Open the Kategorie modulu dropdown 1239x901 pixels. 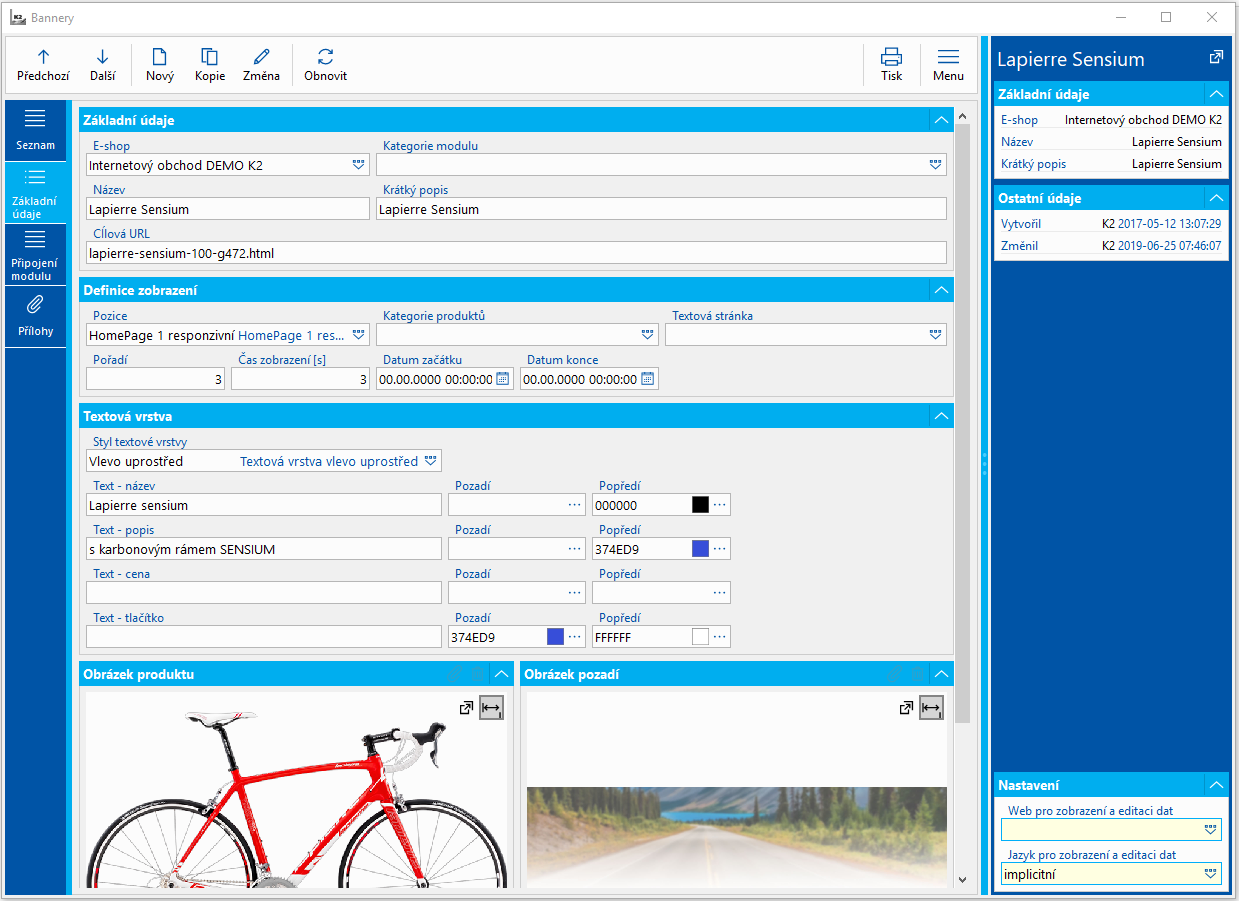tap(935, 165)
